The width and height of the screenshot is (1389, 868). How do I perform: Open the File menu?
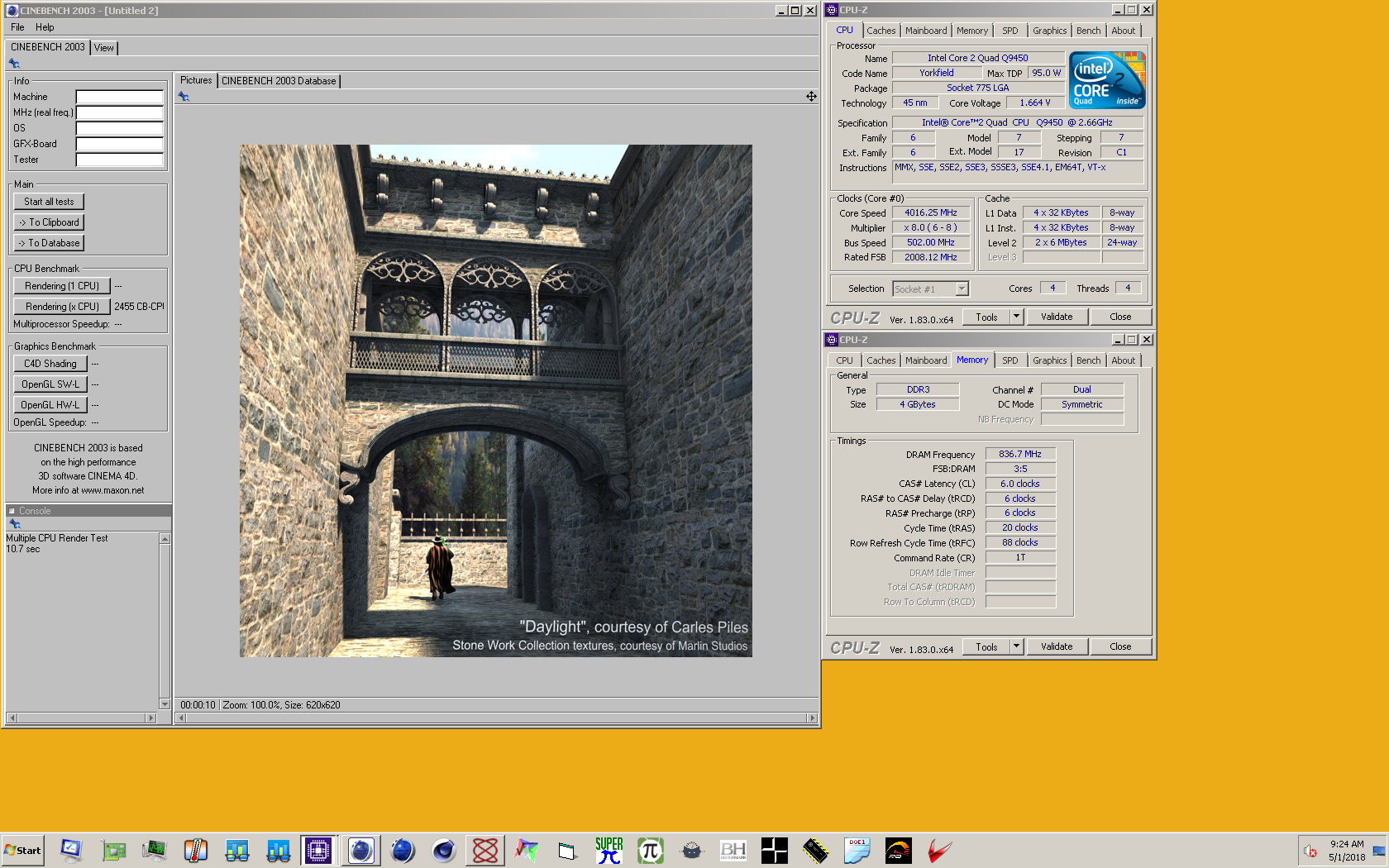17,27
